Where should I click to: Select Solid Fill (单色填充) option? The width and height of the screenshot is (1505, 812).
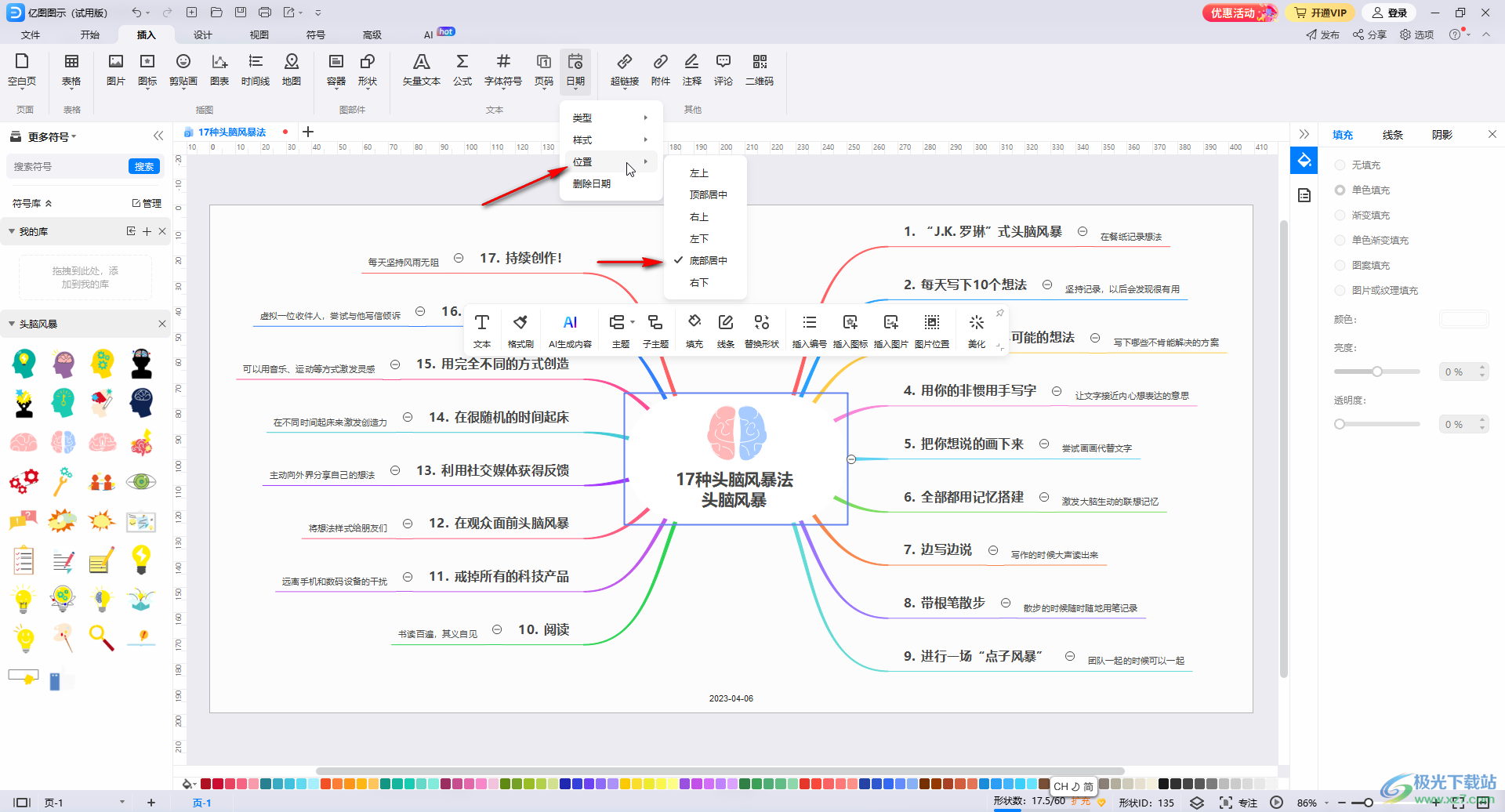click(1362, 190)
